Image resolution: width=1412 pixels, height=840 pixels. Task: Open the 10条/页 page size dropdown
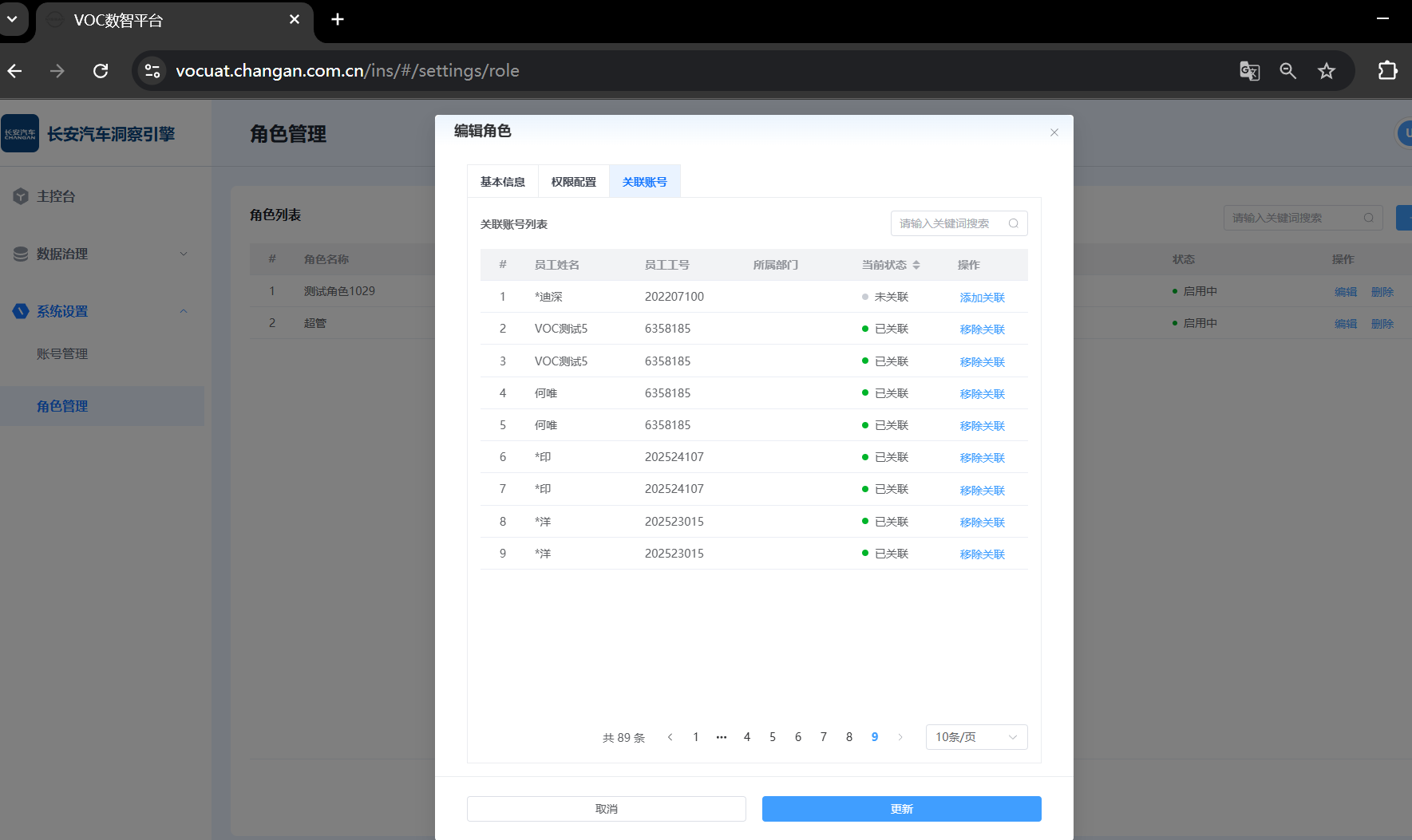pos(975,737)
